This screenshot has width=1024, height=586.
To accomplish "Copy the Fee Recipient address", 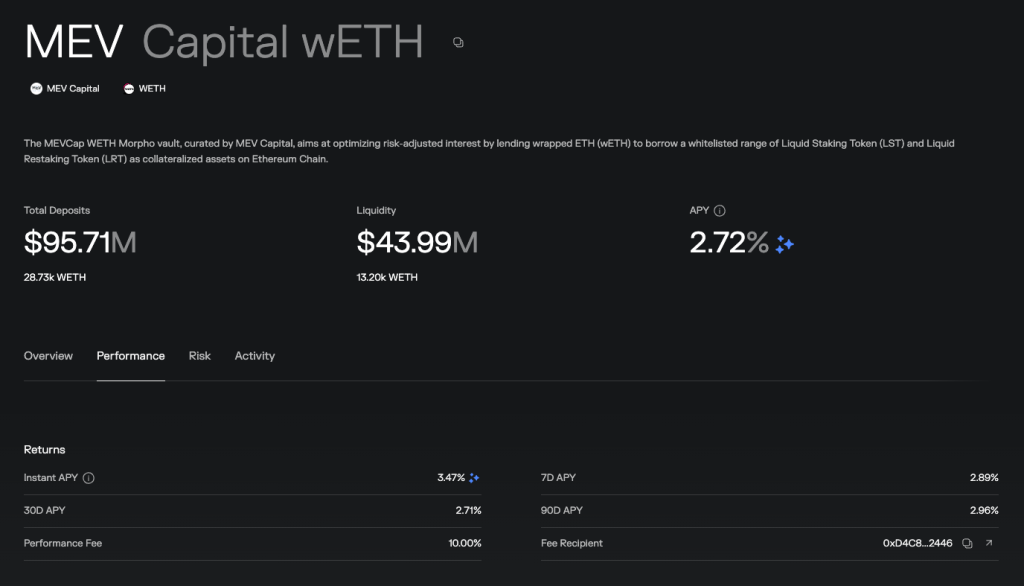I will [x=967, y=543].
